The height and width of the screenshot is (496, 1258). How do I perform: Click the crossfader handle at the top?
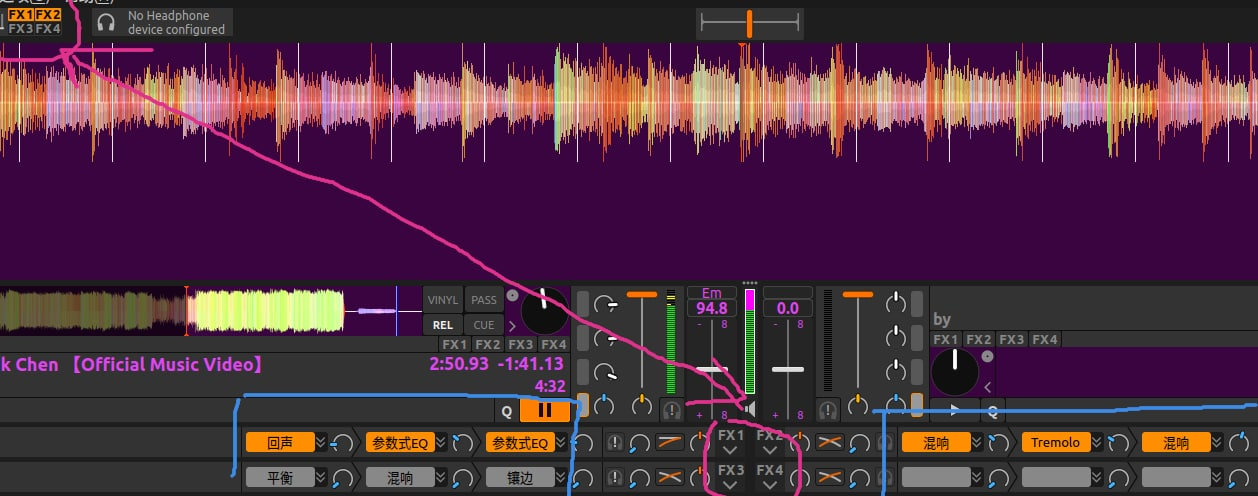[x=749, y=22]
